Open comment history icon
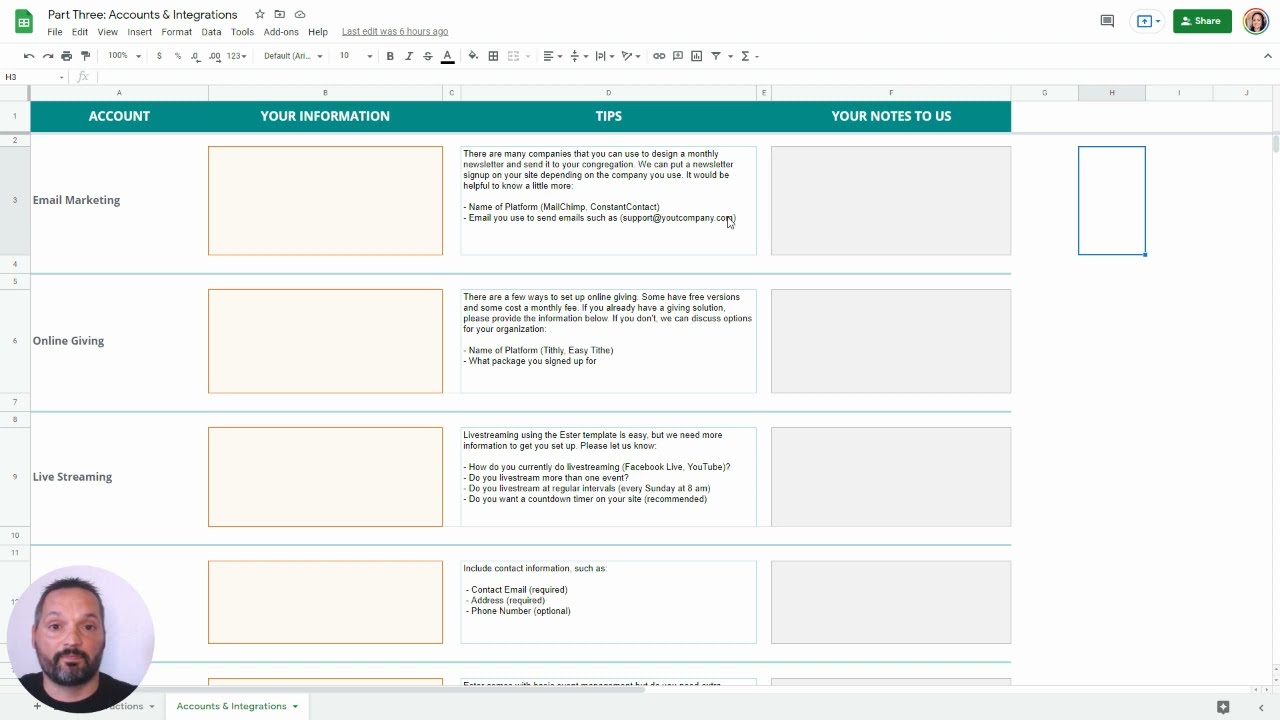The image size is (1280, 720). (1107, 21)
